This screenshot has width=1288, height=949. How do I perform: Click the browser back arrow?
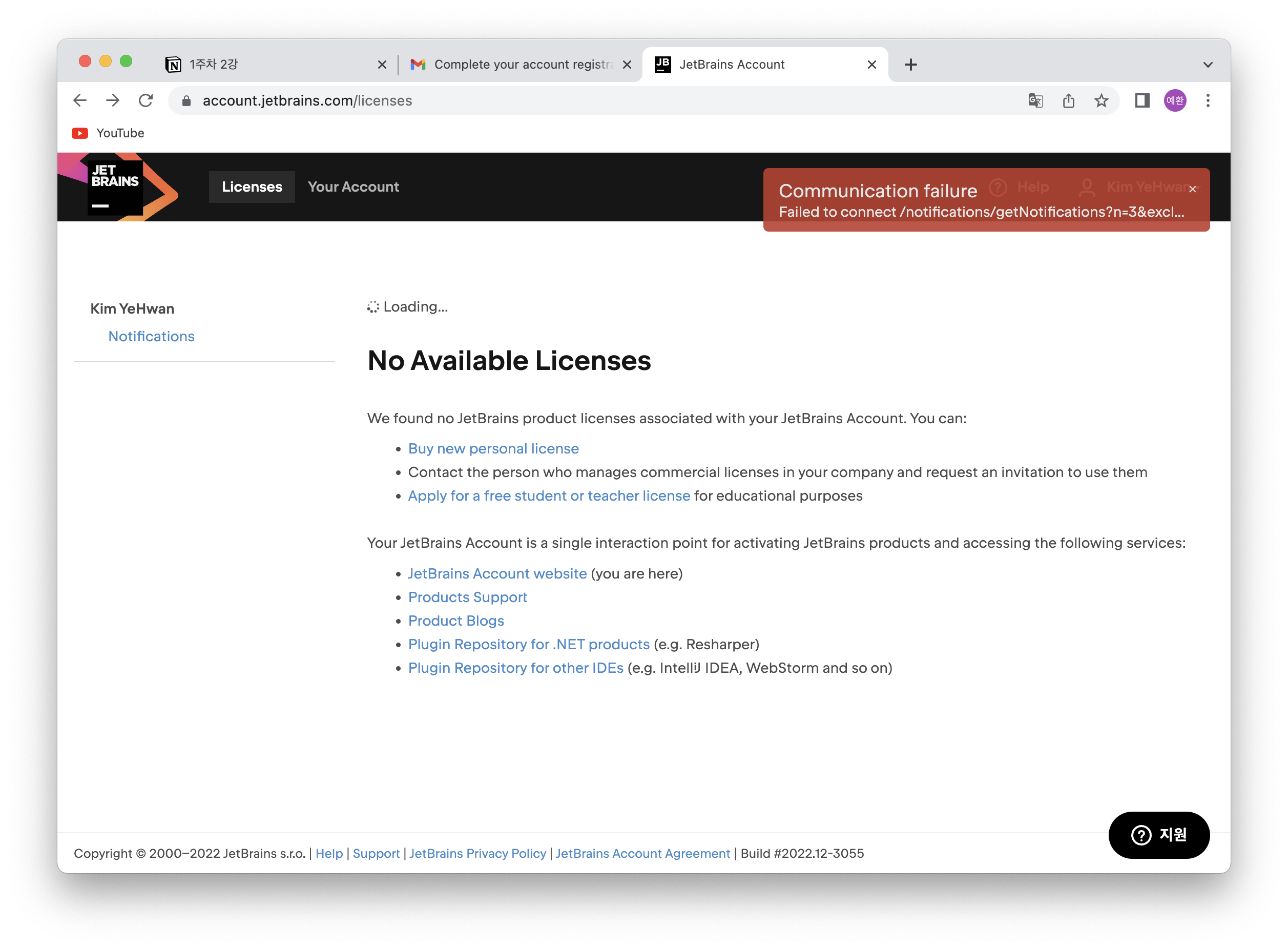pos(80,100)
